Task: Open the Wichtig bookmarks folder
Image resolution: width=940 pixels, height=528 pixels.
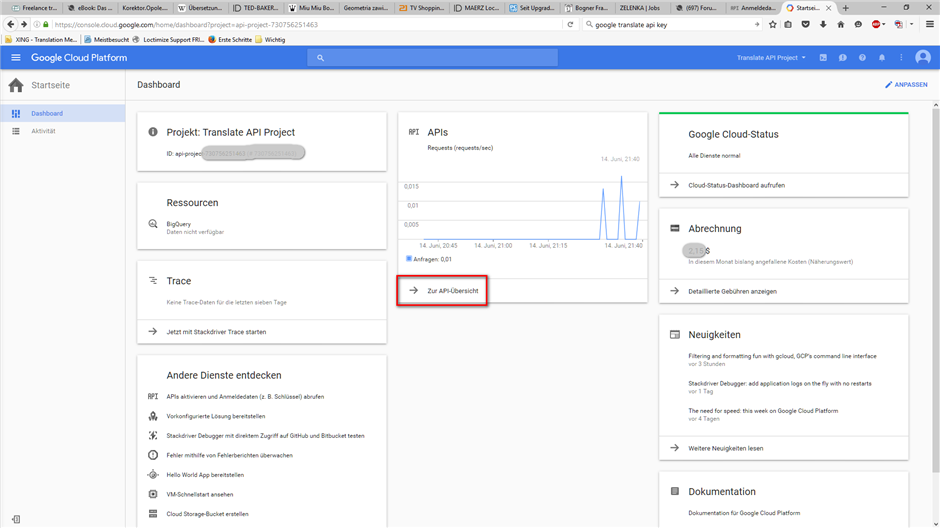Action: pos(270,40)
